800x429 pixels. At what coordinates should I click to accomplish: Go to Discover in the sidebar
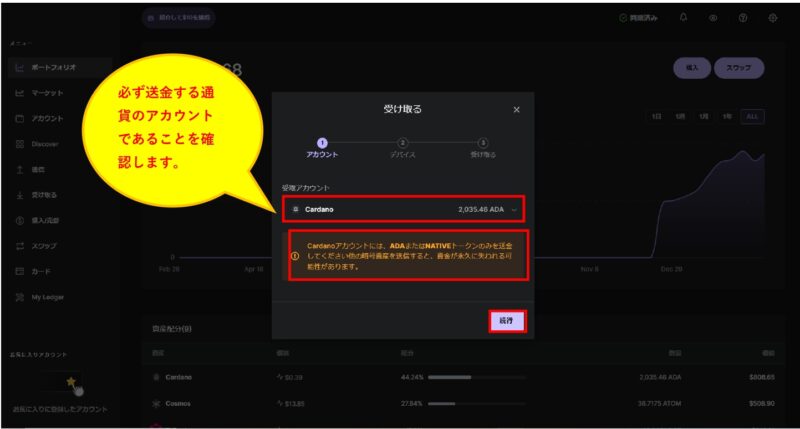click(x=44, y=144)
